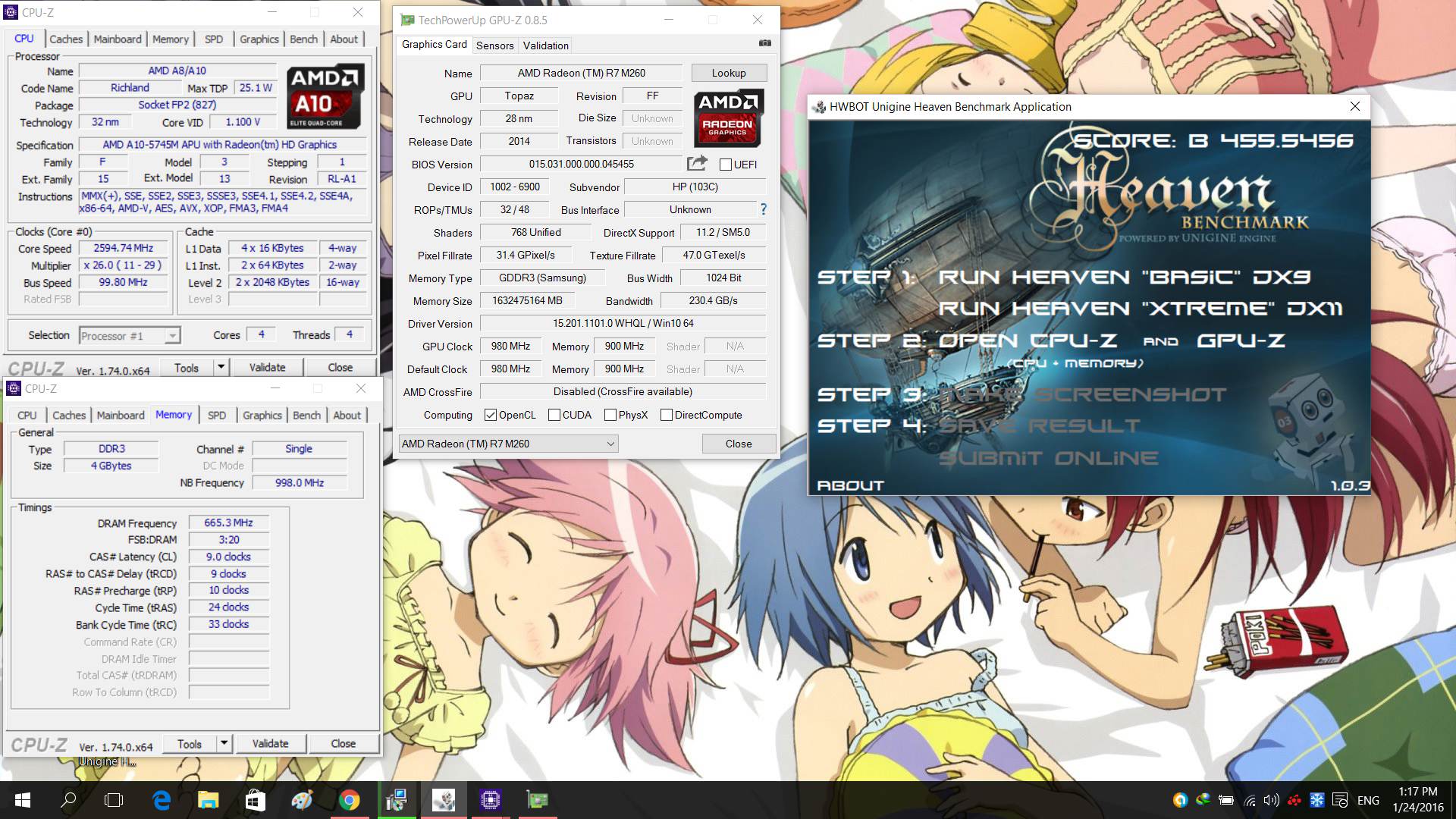Open the battery status tray icon
Viewport: 1456px width, 819px height.
(x=1226, y=800)
